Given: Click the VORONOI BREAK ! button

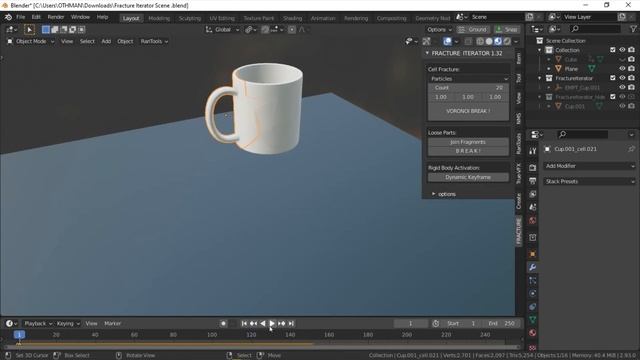Looking at the screenshot, I should click(x=468, y=111).
